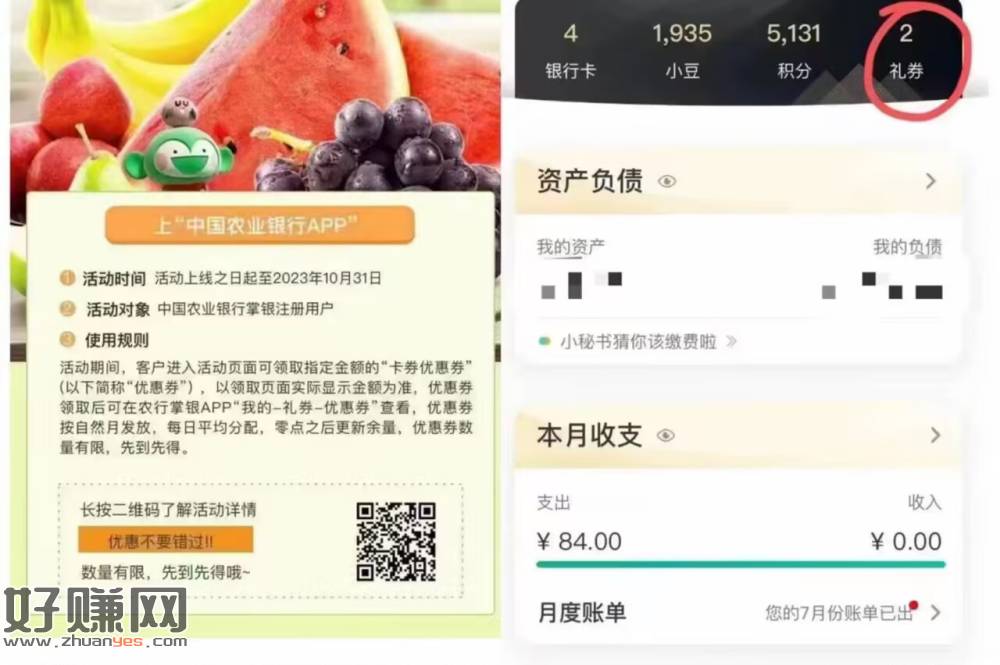
Task: Click the 收入 ¥0.00 amount
Action: click(x=906, y=541)
